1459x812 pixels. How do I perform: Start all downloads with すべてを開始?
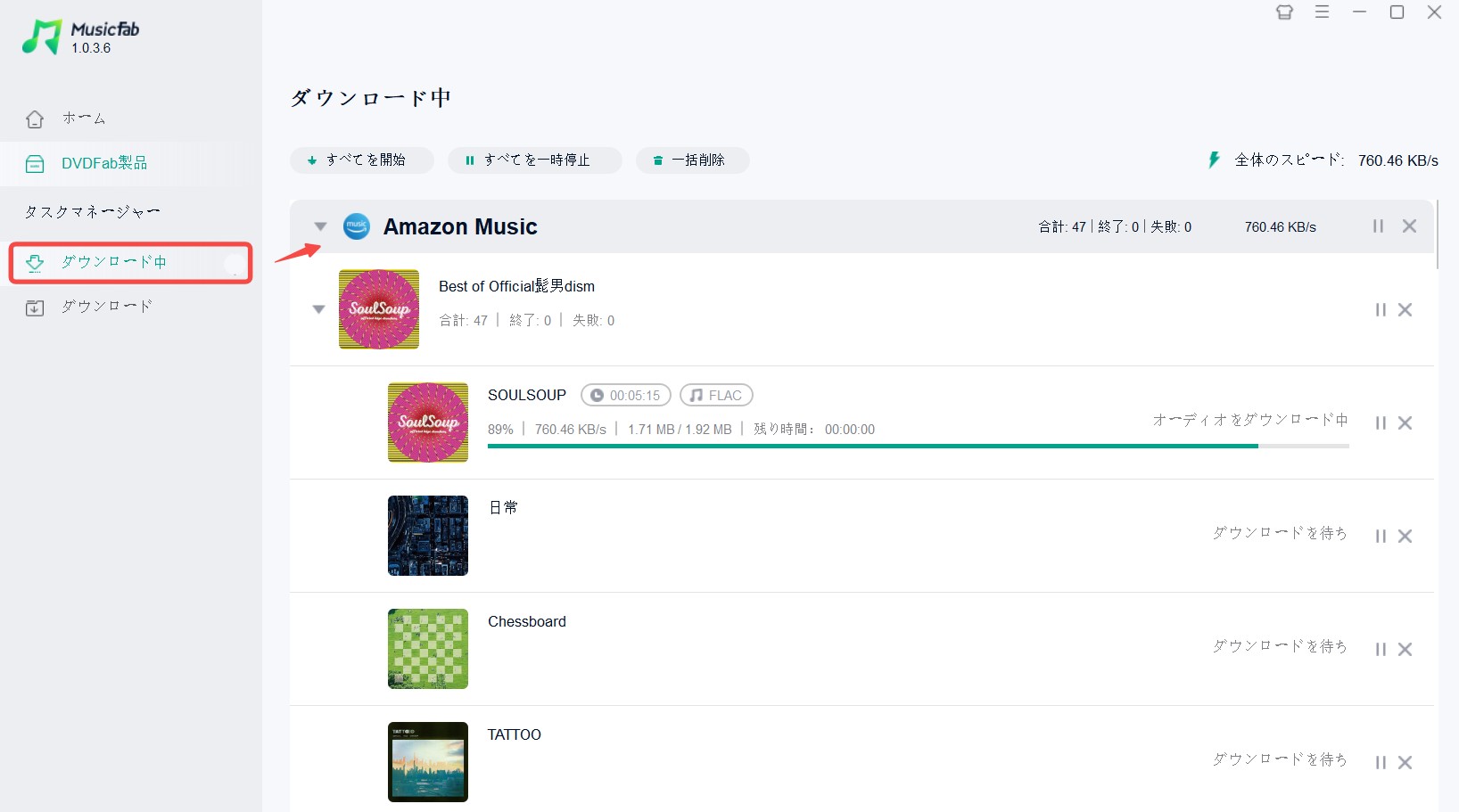[x=361, y=160]
